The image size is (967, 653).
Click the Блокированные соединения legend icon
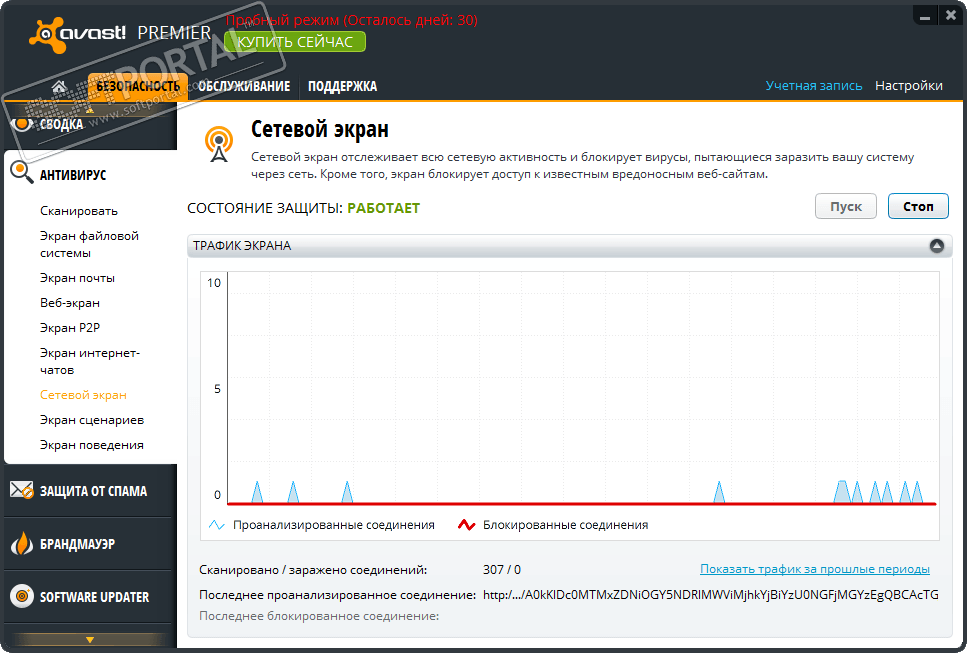466,525
